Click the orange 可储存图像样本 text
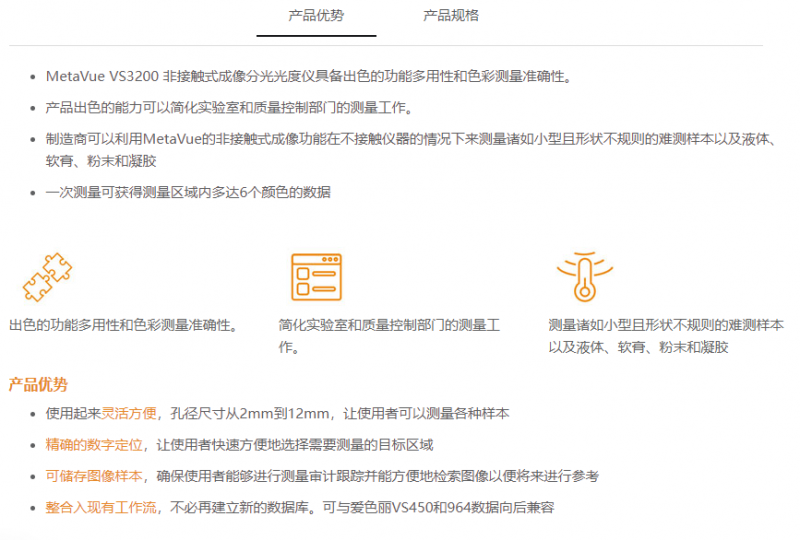 coord(94,476)
